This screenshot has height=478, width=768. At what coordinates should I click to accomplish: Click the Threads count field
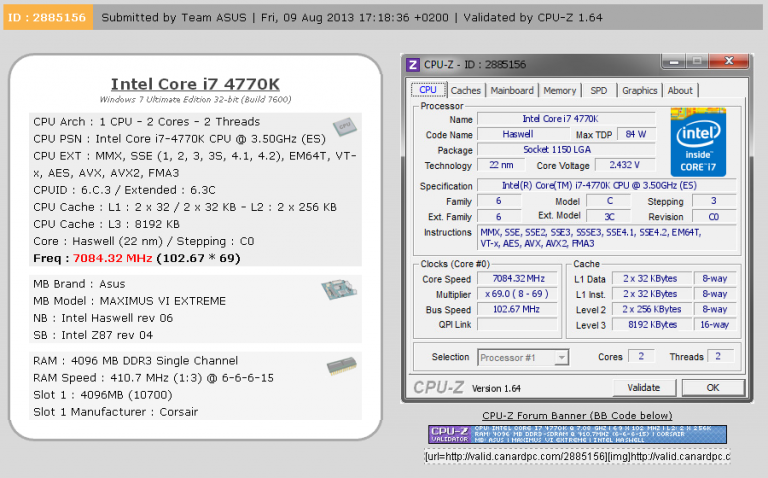(719, 357)
